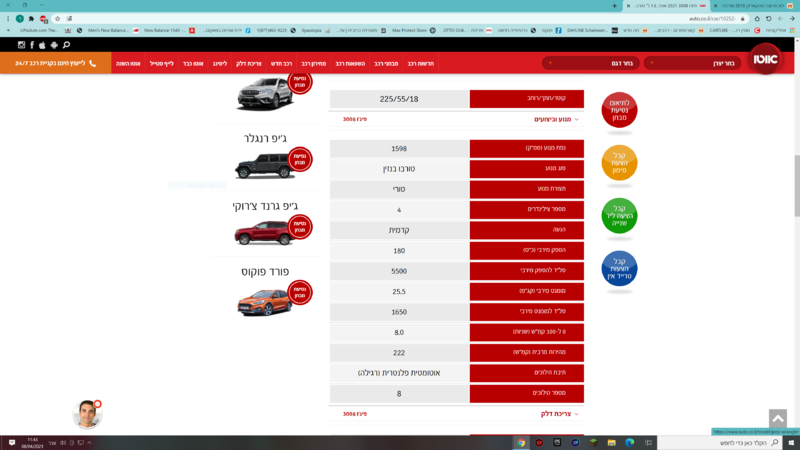Image resolution: width=800 pixels, height=450 pixels.
Task: Click orange קבל הצעת מימון circle button
Action: [x=619, y=163]
